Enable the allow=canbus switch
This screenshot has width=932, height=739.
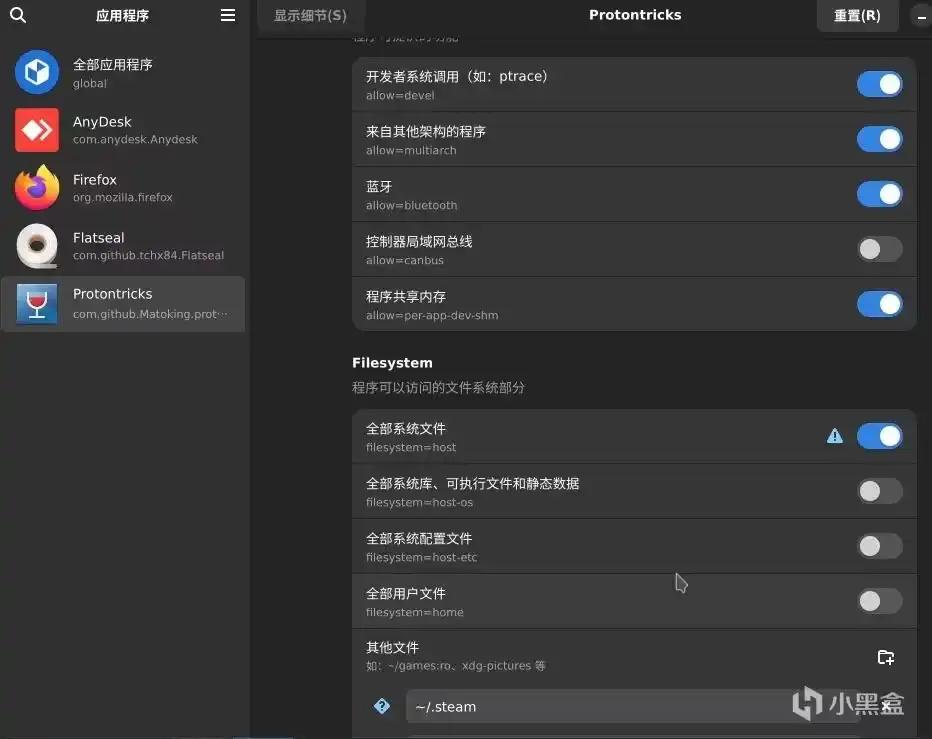click(x=880, y=249)
